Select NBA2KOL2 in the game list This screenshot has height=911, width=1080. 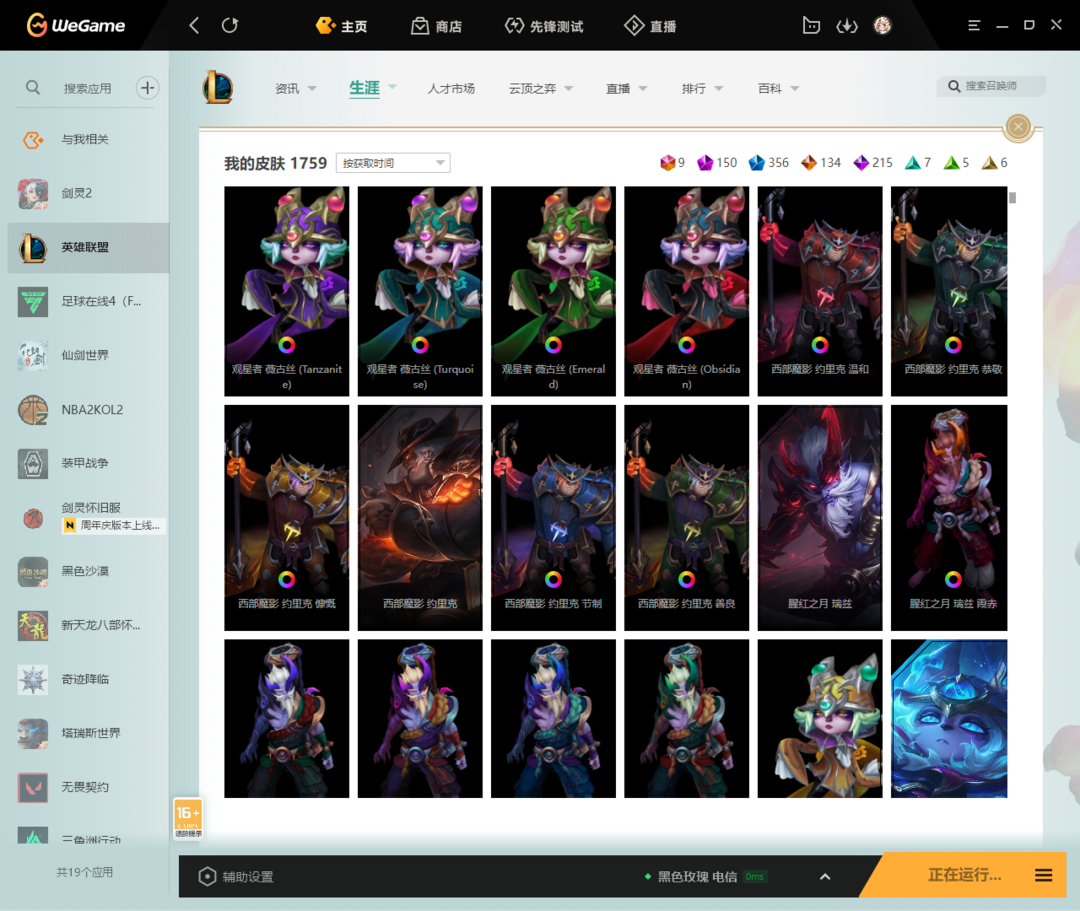tap(88, 410)
